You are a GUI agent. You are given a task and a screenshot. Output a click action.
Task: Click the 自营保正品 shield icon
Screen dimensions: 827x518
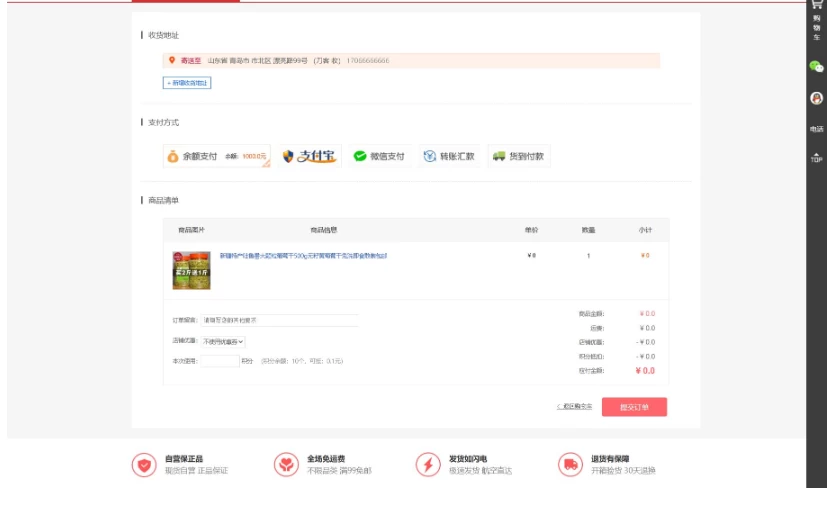[x=144, y=465]
